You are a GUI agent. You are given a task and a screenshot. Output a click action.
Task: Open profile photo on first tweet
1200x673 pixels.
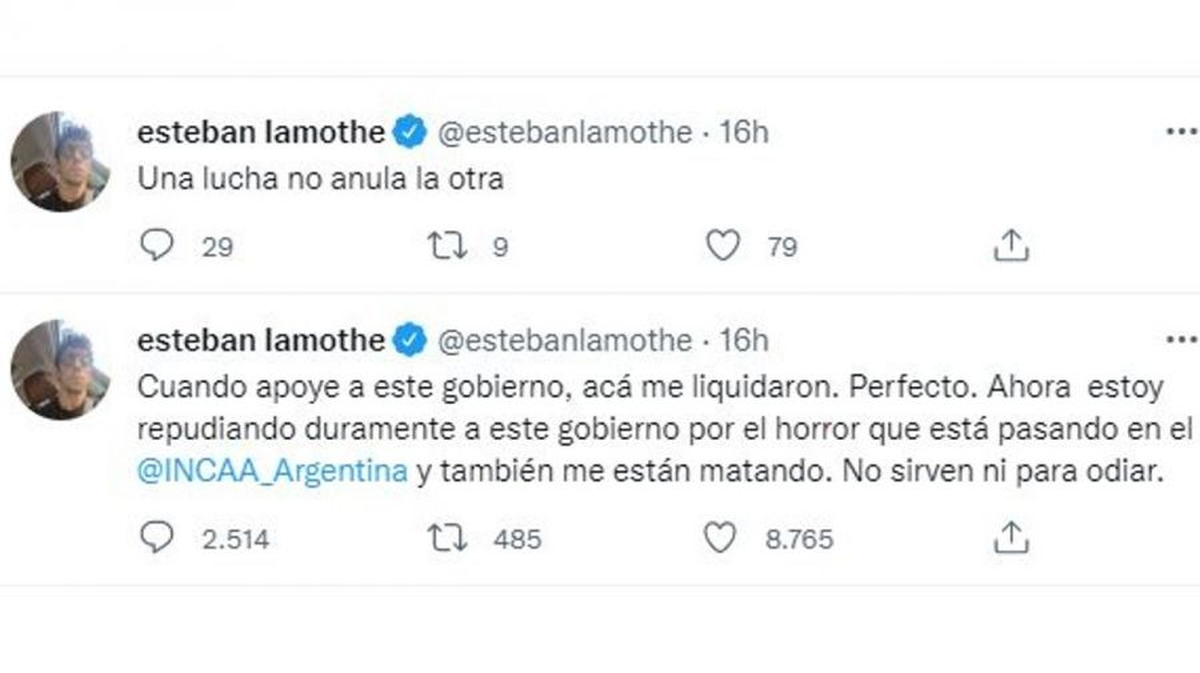[x=60, y=161]
